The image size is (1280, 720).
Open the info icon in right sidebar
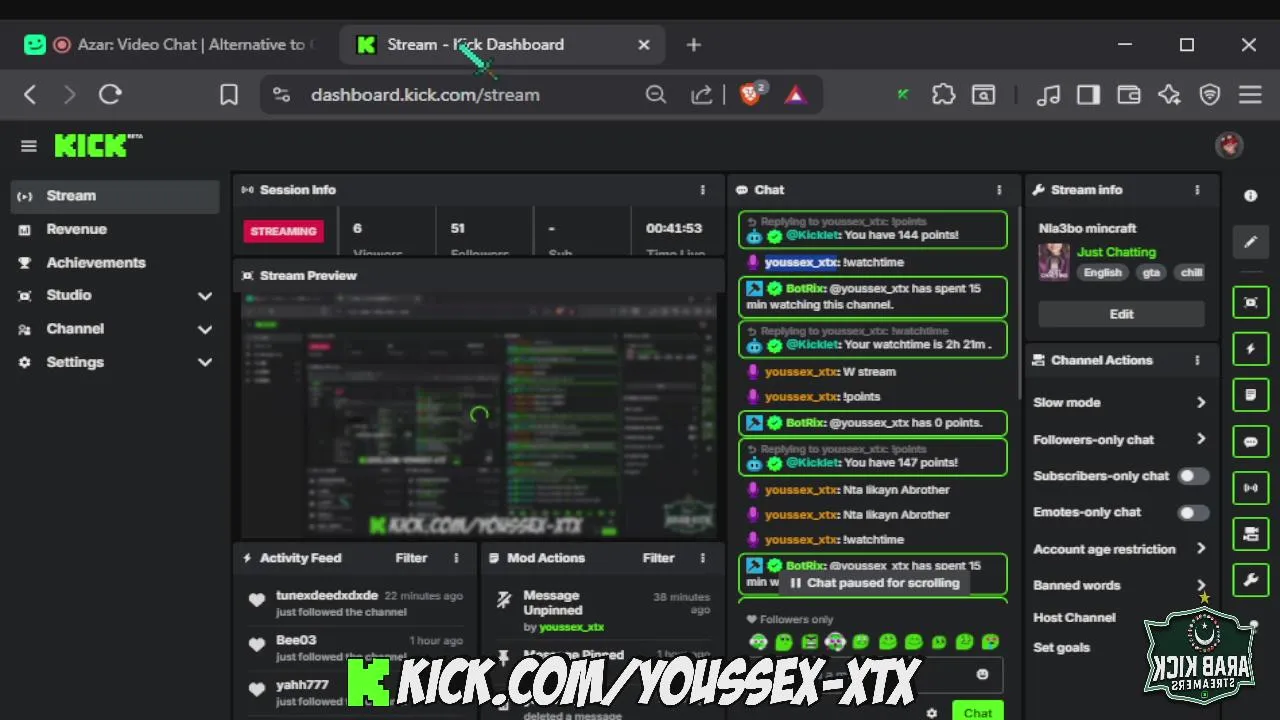(1250, 196)
